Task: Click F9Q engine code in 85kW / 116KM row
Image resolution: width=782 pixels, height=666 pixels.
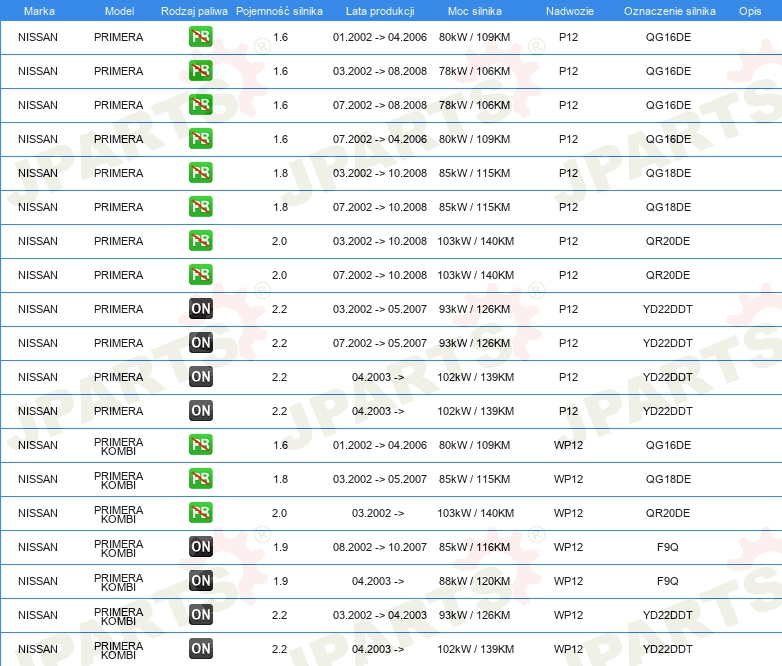Action: coord(668,547)
